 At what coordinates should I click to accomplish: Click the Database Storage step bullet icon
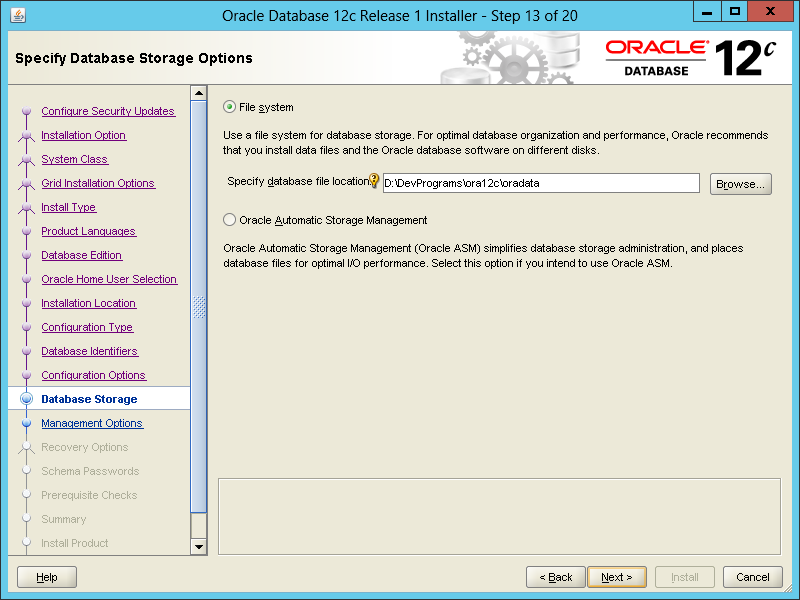[x=27, y=399]
